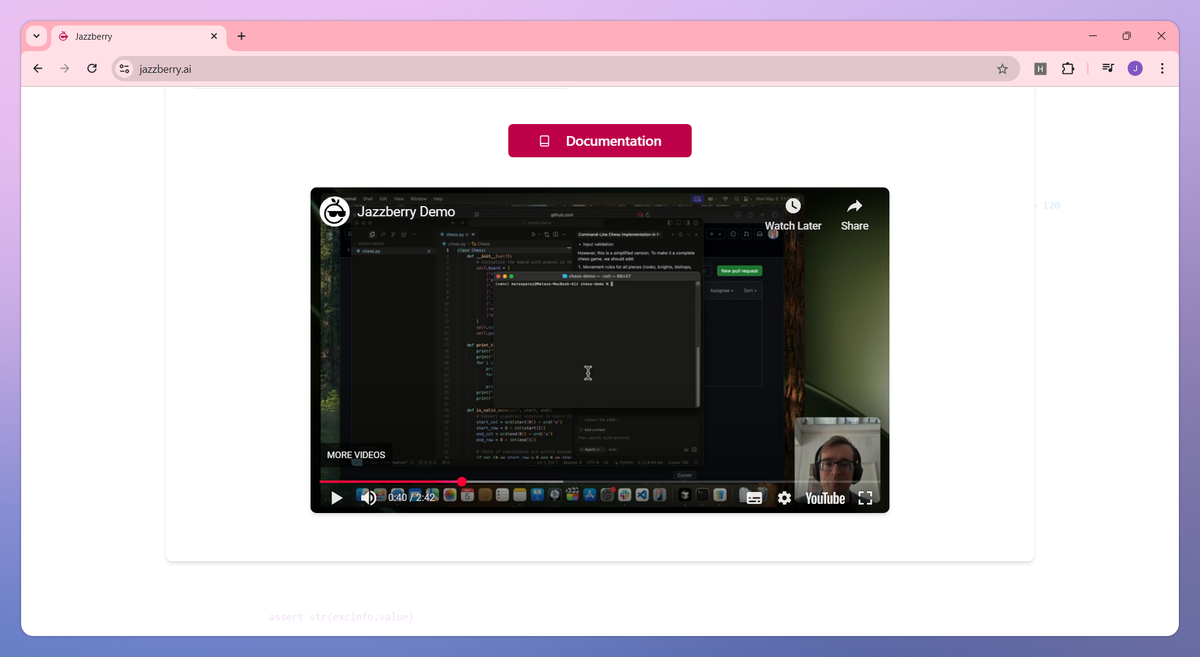This screenshot has height=657, width=1200.
Task: Mute the video with the speaker icon
Action: (x=368, y=497)
